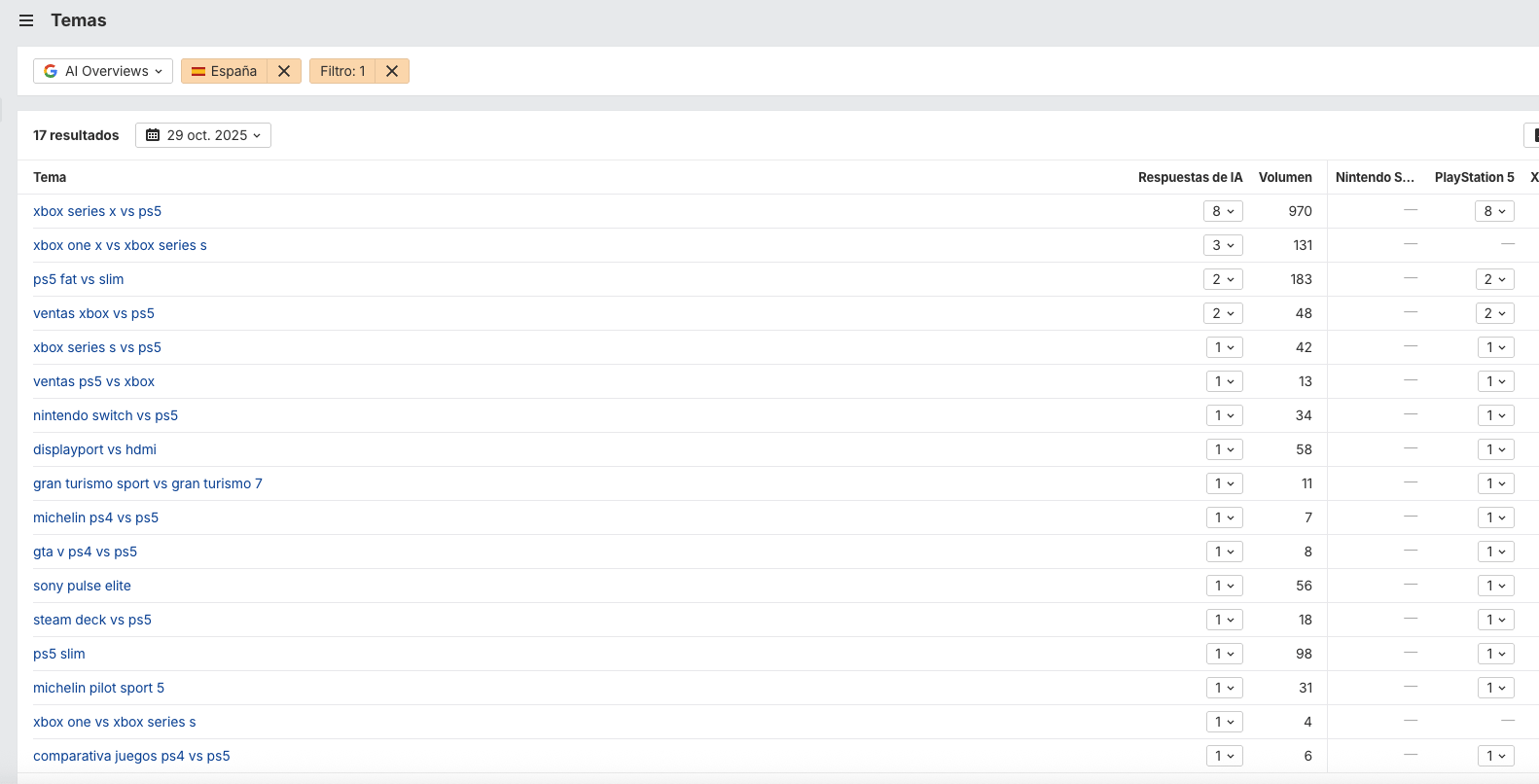This screenshot has width=1539, height=784.
Task: Open comparativa juegos ps4 vs ps5 topic
Action: (x=131, y=756)
